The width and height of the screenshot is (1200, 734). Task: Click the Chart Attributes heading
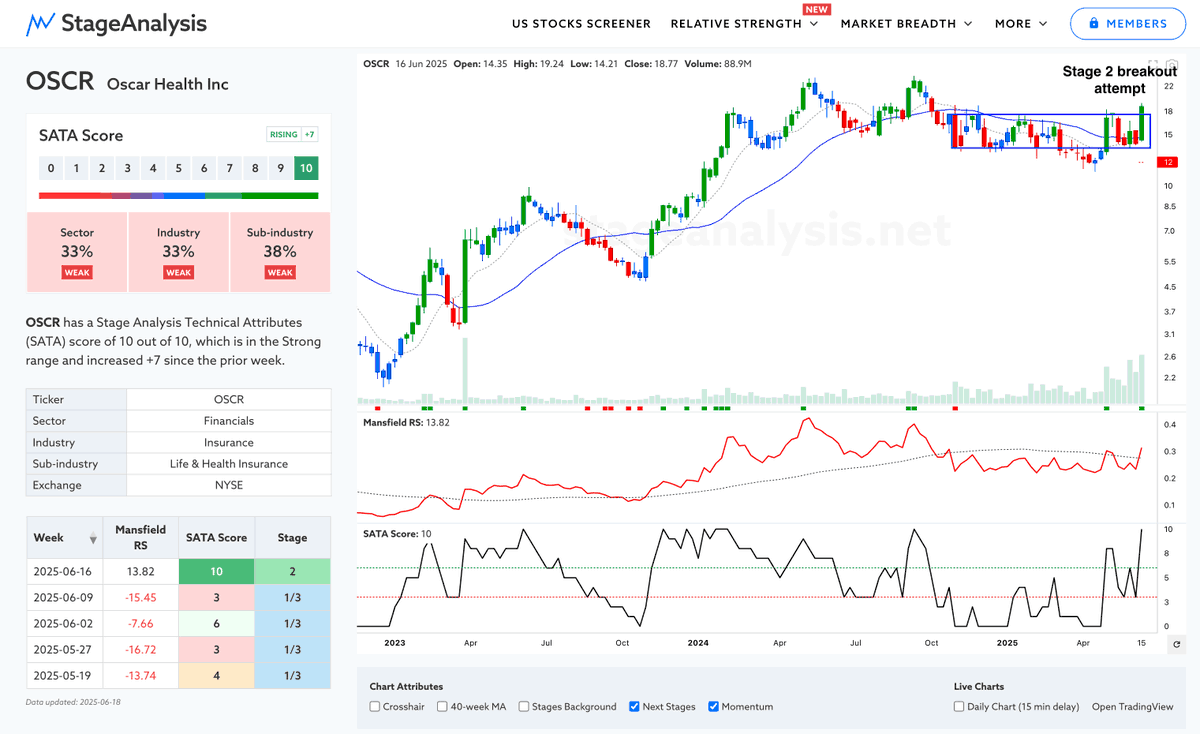click(x=406, y=687)
